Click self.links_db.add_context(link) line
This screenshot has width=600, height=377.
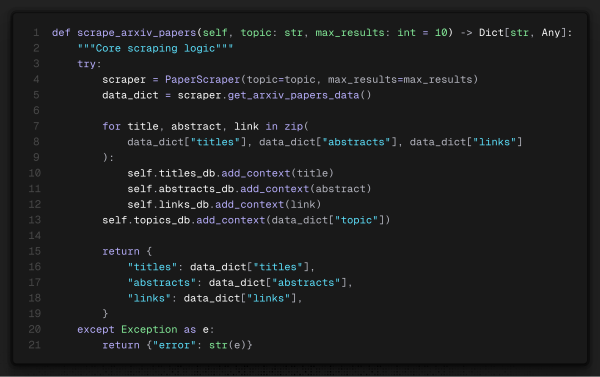click(224, 204)
